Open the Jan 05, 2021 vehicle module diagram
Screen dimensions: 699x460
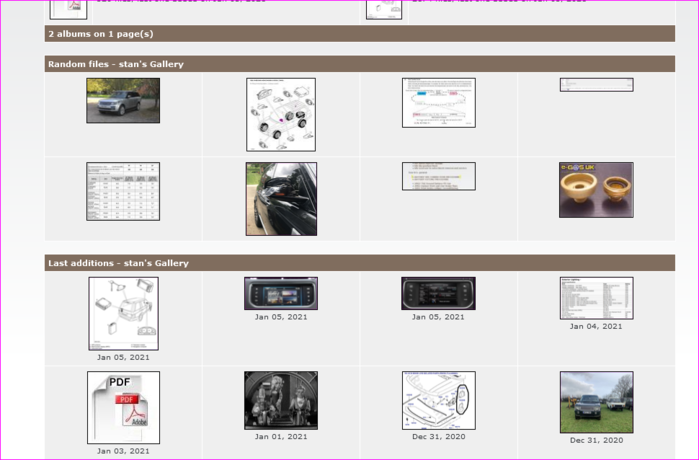point(123,313)
